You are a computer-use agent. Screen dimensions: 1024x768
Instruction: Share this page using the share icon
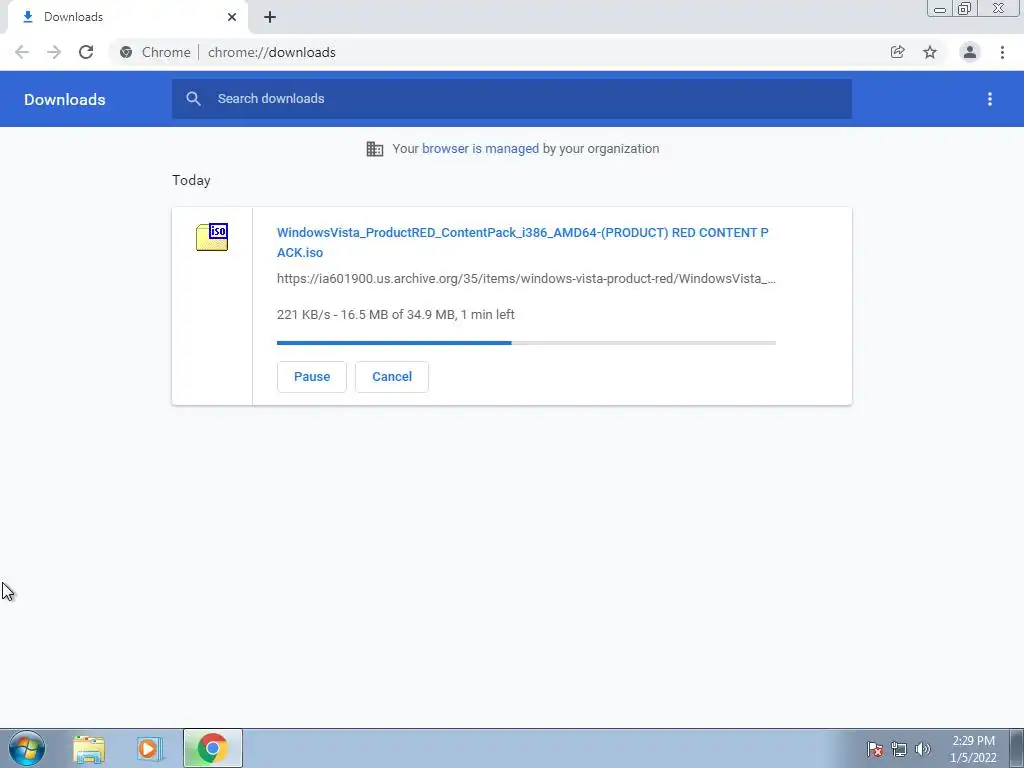898,52
